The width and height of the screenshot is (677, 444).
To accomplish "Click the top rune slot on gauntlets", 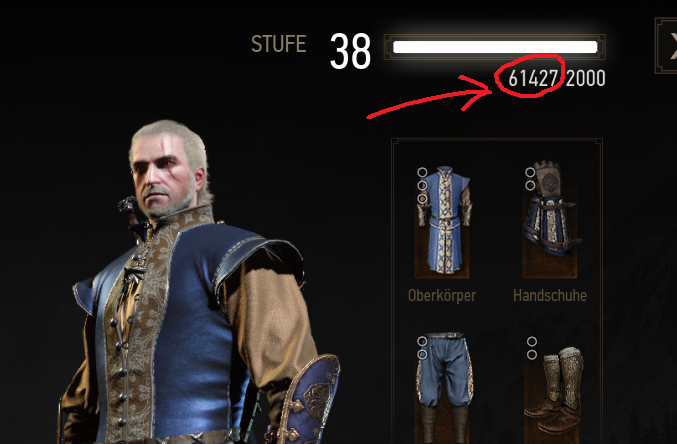I will point(530,172).
